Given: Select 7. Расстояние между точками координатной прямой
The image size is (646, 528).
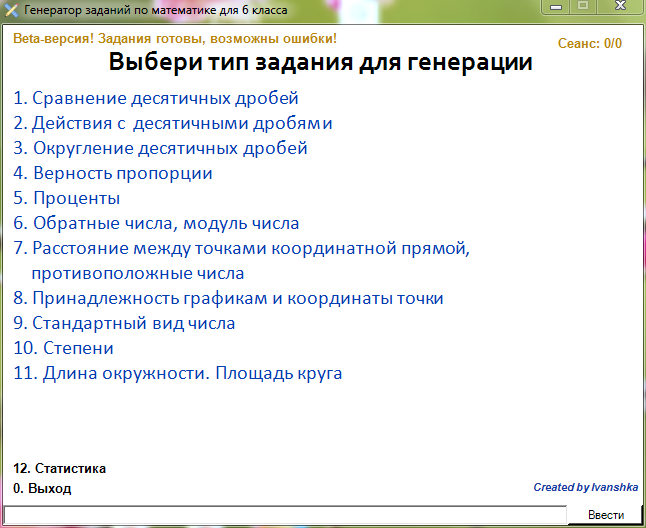Looking at the screenshot, I should coord(241,261).
